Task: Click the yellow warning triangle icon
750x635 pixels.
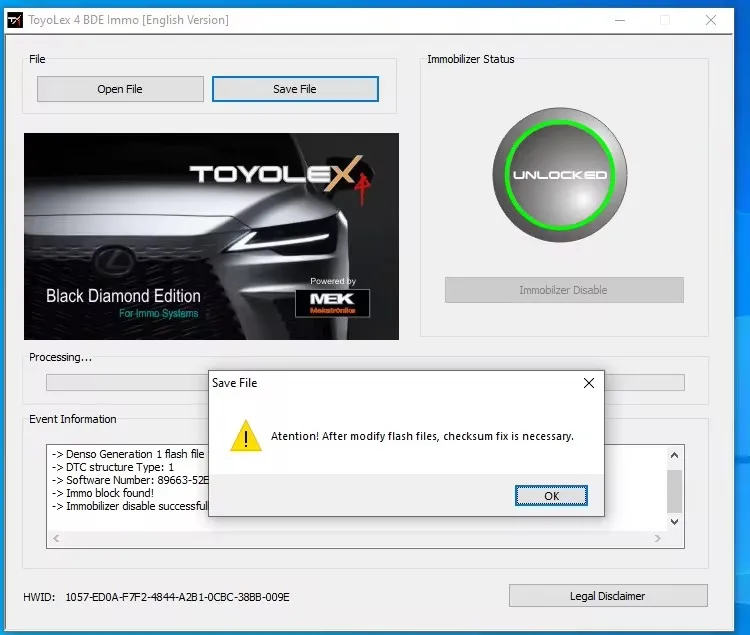Action: [246, 436]
